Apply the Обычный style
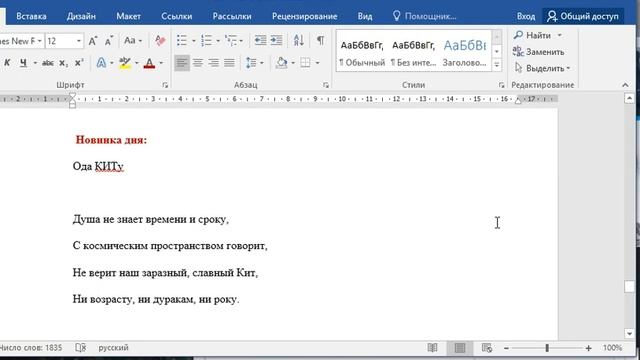Viewport: 640px width, 360px height. coord(362,52)
